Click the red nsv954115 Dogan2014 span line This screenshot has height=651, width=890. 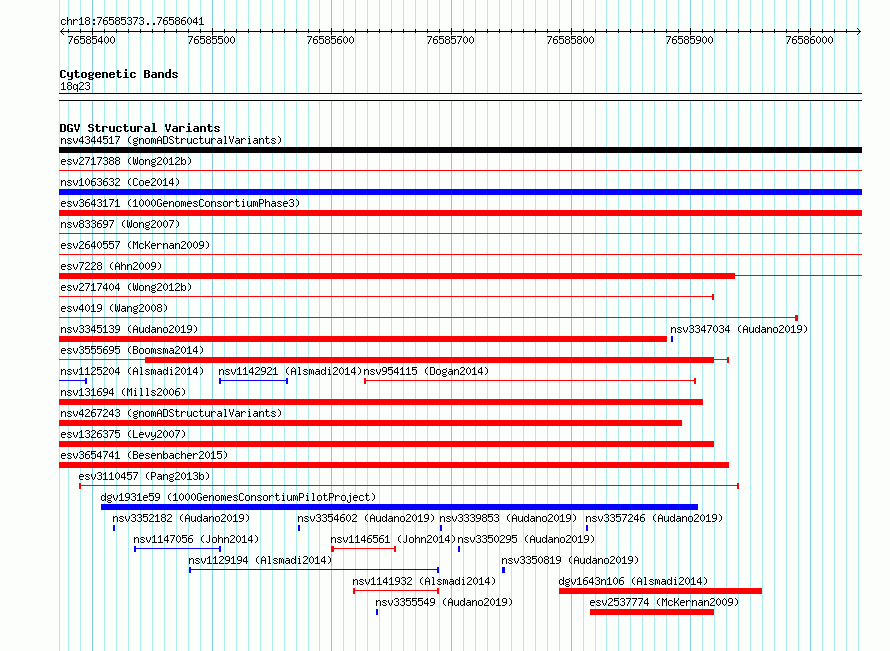coord(530,381)
